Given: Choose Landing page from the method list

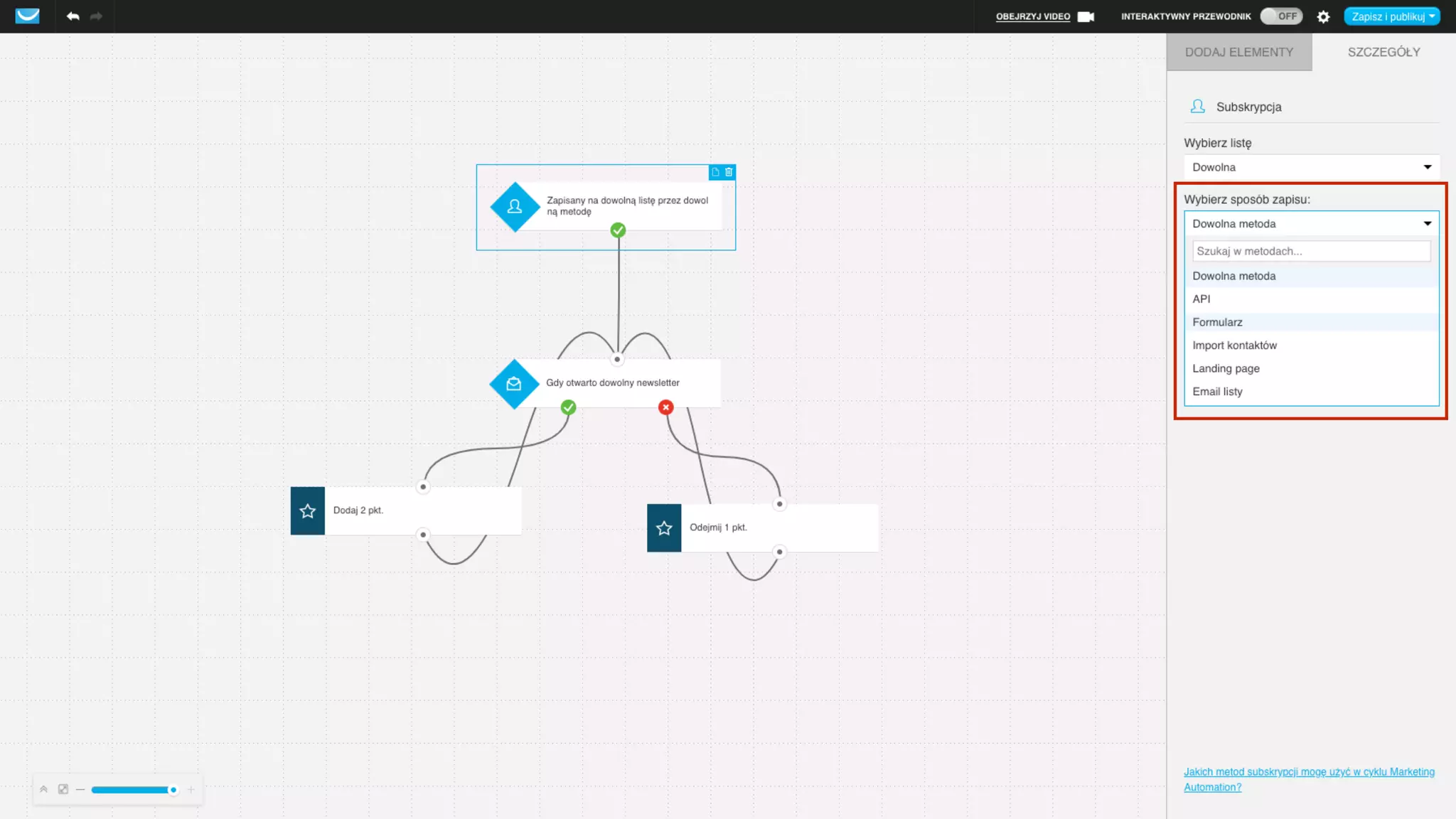Looking at the screenshot, I should pos(1226,368).
